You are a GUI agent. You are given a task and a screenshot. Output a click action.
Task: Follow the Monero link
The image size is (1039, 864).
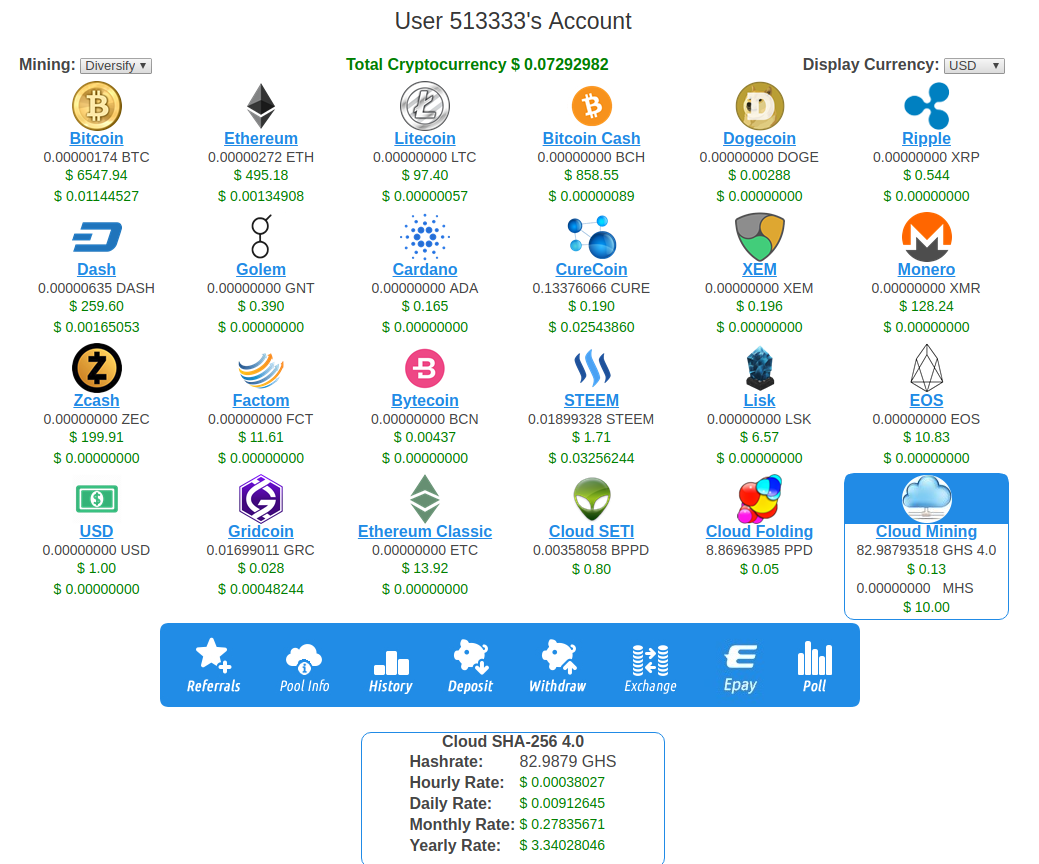tap(926, 270)
